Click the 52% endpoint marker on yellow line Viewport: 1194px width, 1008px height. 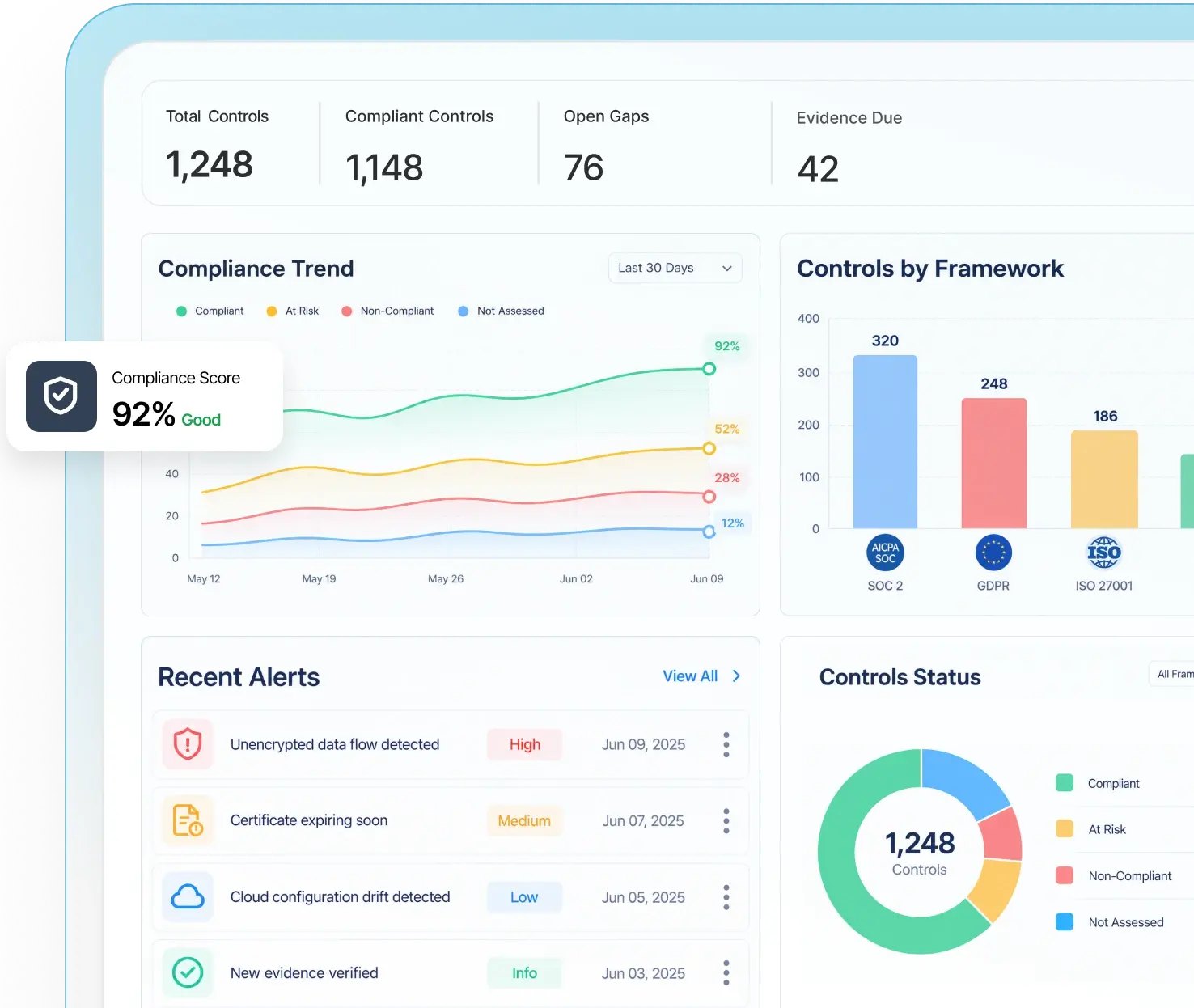click(x=709, y=448)
